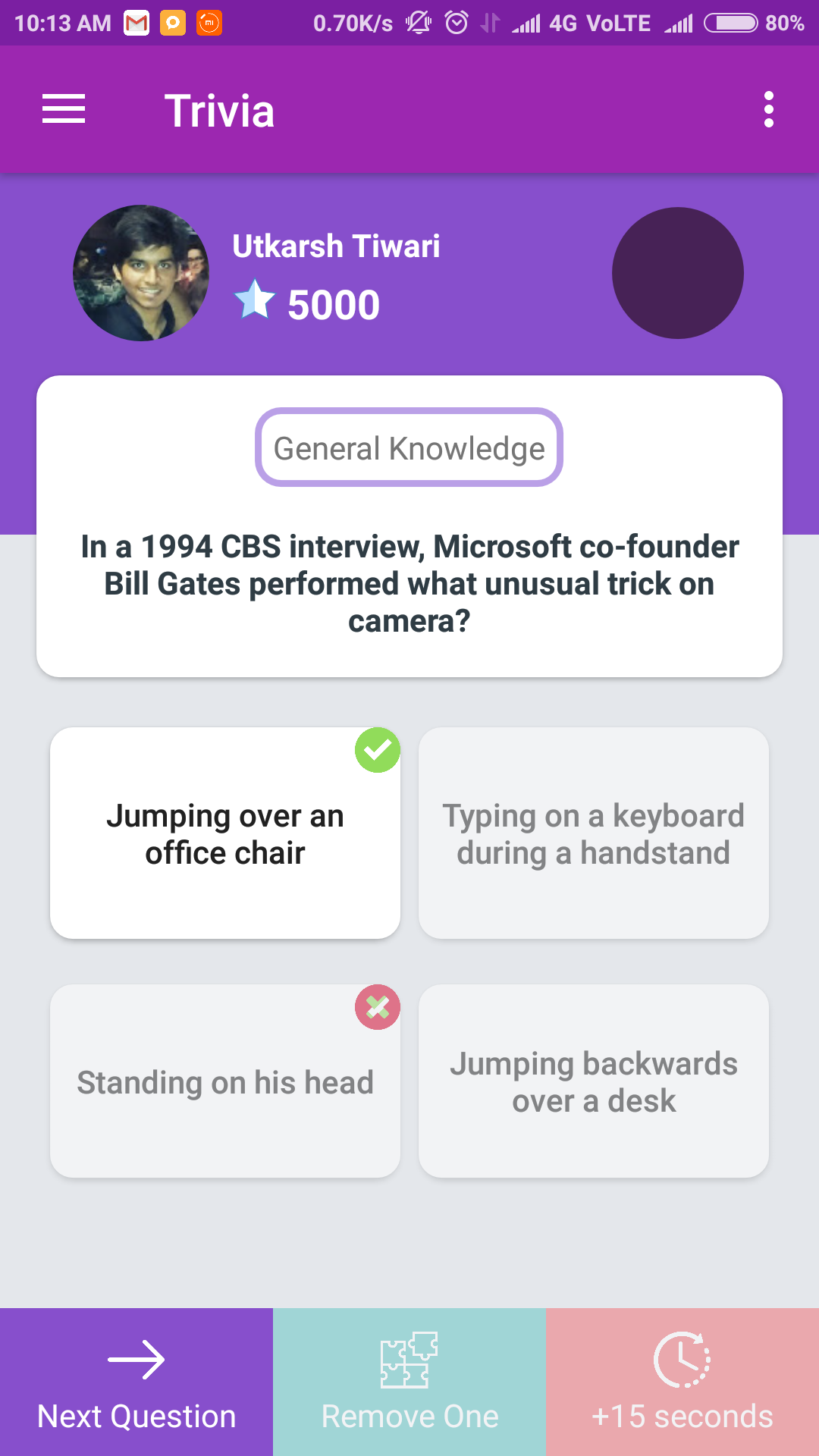Viewport: 819px width, 1456px height.
Task: Open the hamburger navigation menu
Action: [64, 109]
